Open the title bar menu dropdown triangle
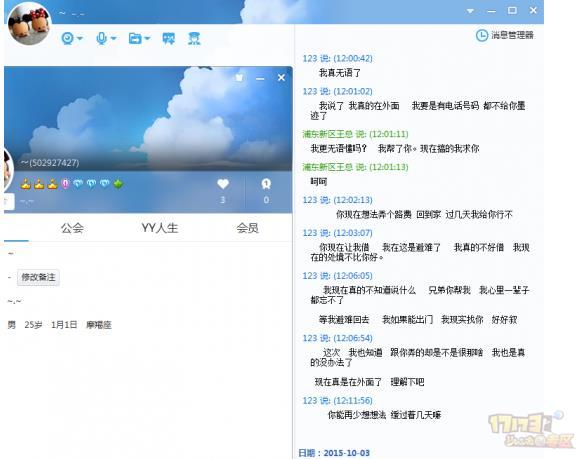Screen dimensions: 581x459 tap(470, 11)
